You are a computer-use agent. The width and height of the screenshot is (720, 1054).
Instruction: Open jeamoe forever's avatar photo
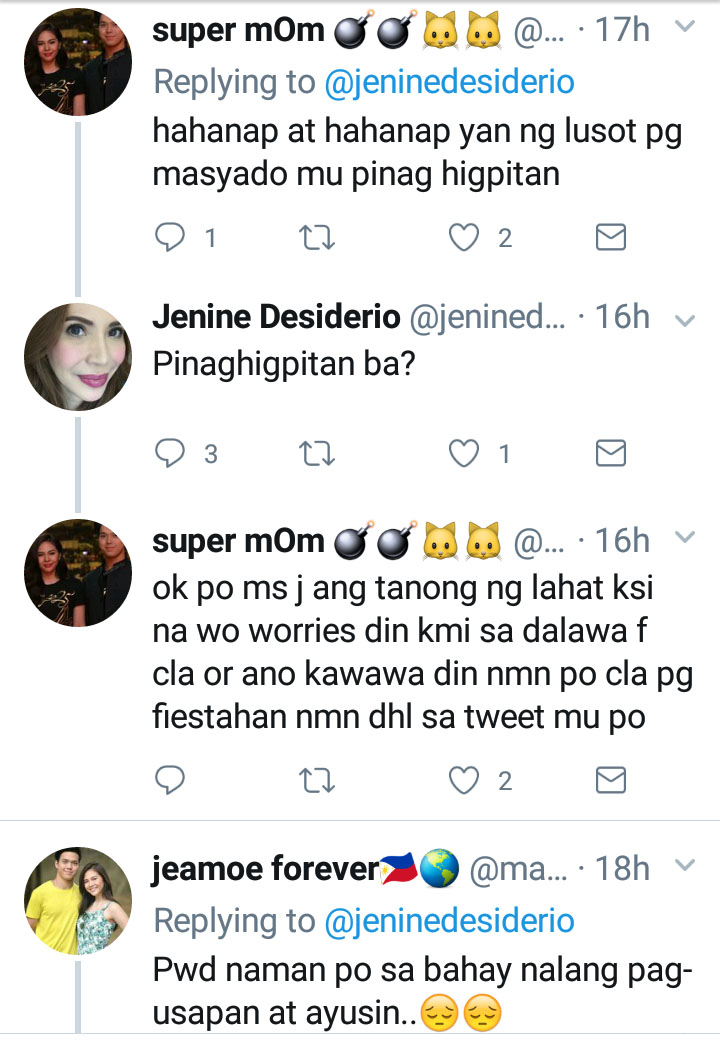[x=78, y=900]
